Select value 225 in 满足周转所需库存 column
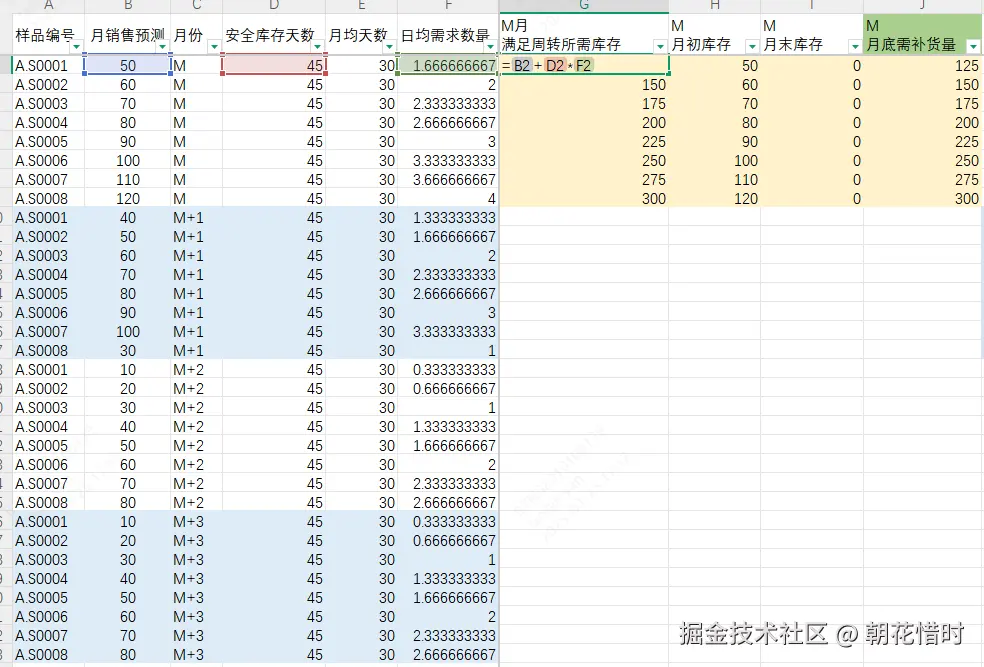Screen dimensions: 984x667 pos(584,142)
